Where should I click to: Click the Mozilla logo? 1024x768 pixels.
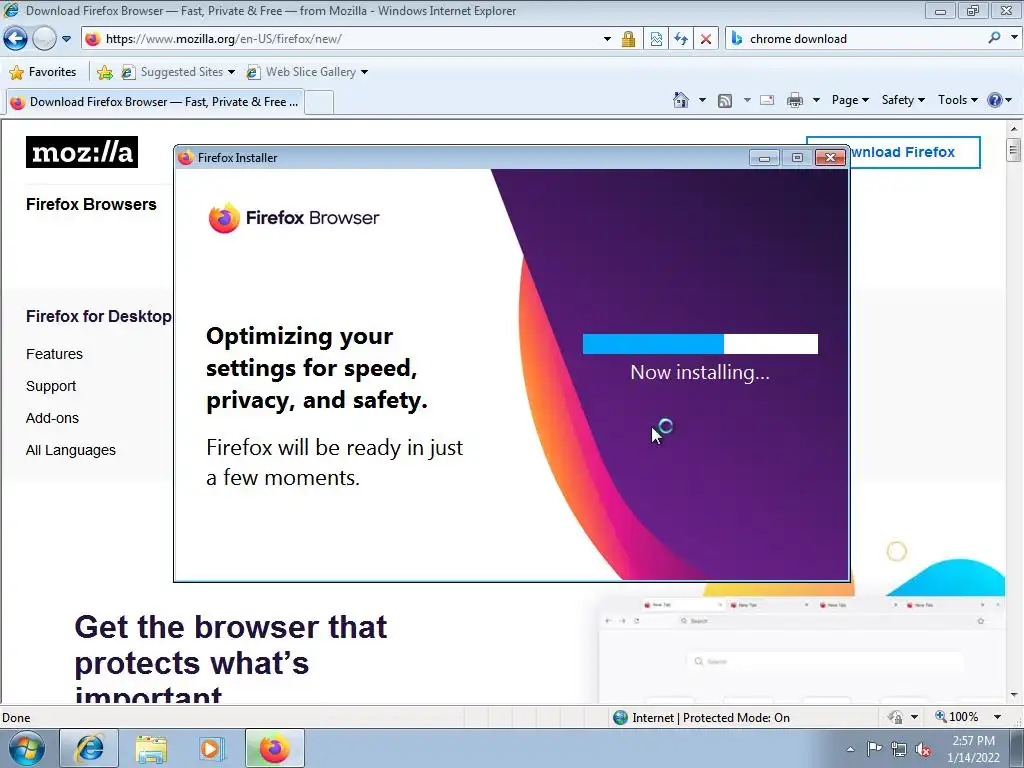(82, 152)
